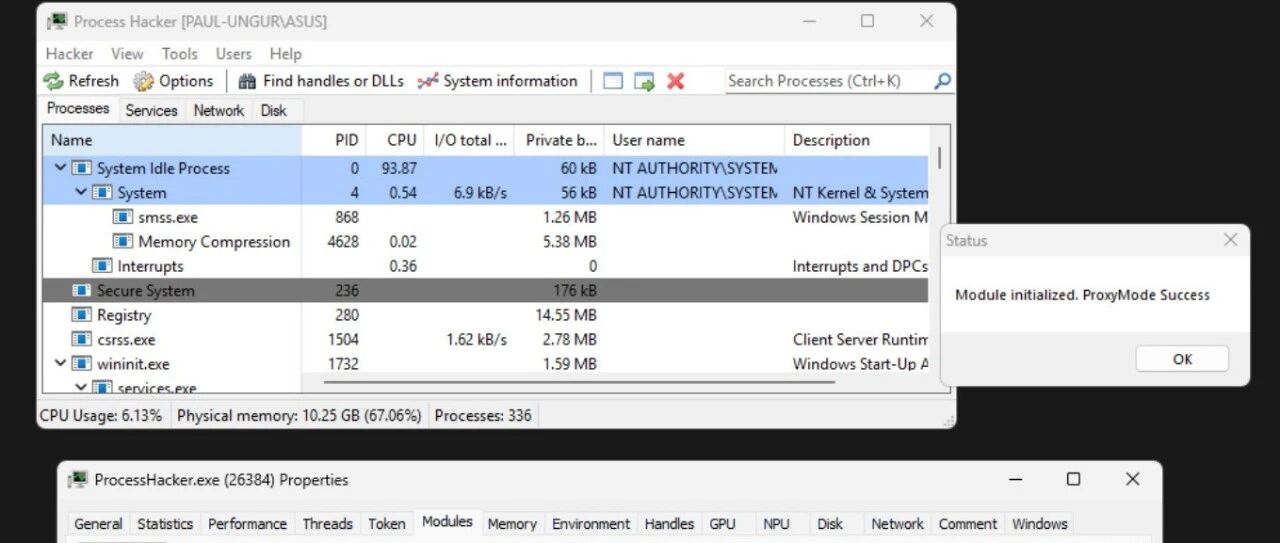Open NPU tab in Properties window
The width and height of the screenshot is (1280, 543).
776,524
